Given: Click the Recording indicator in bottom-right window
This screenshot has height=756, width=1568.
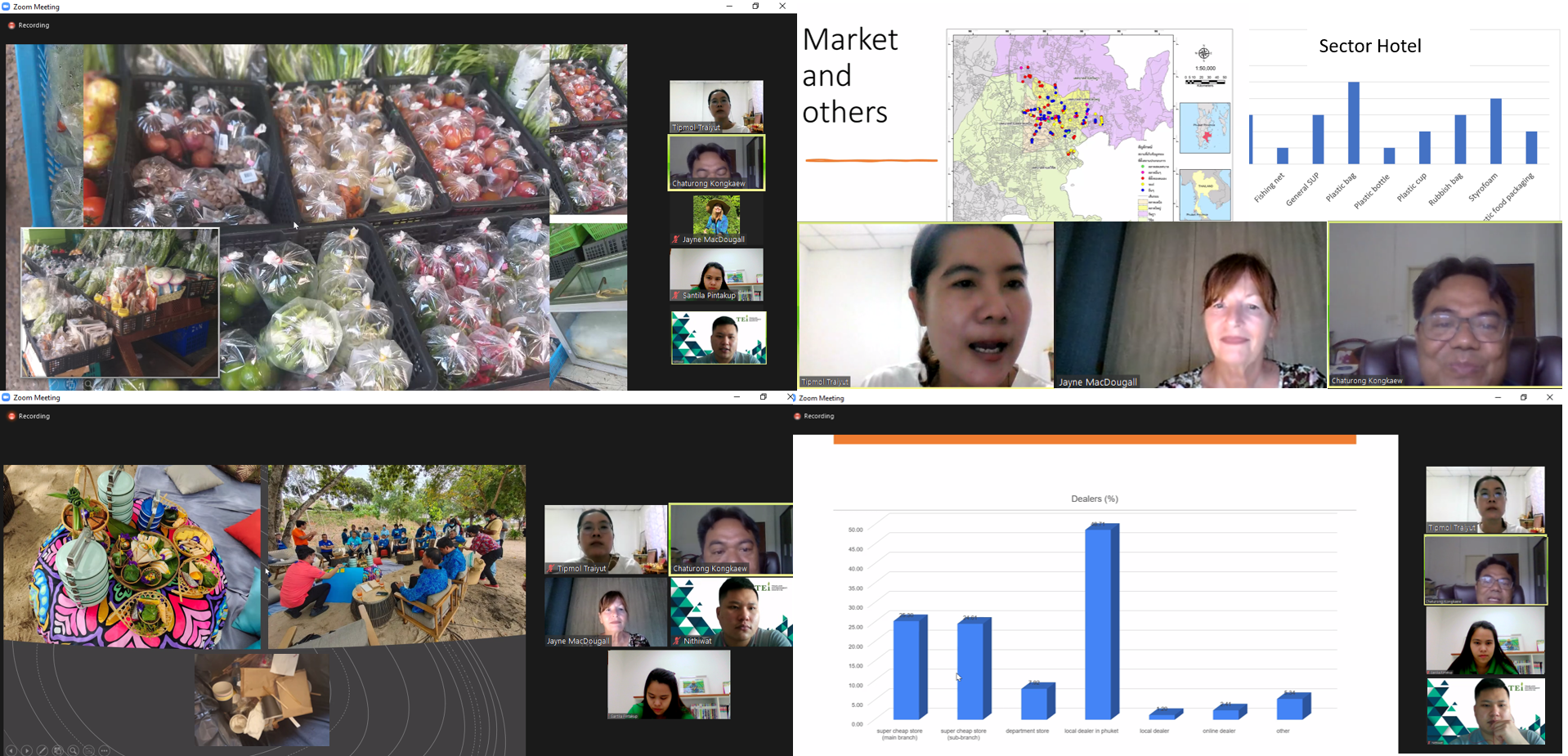Looking at the screenshot, I should [x=814, y=416].
